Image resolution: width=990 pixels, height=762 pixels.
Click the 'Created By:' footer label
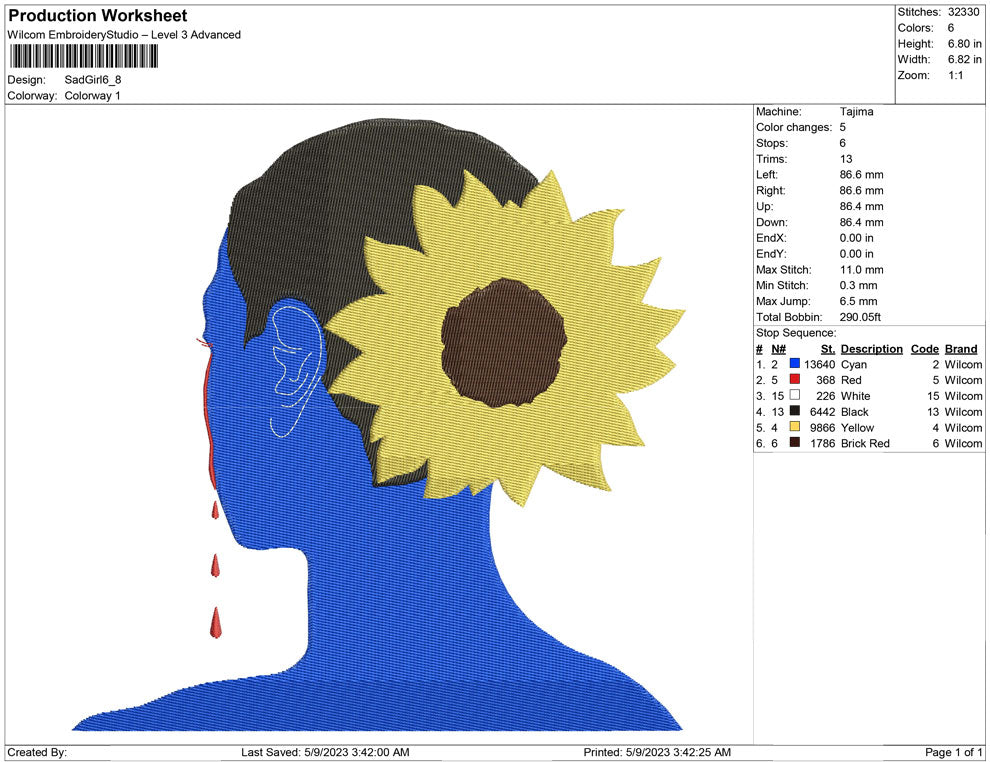[x=37, y=752]
